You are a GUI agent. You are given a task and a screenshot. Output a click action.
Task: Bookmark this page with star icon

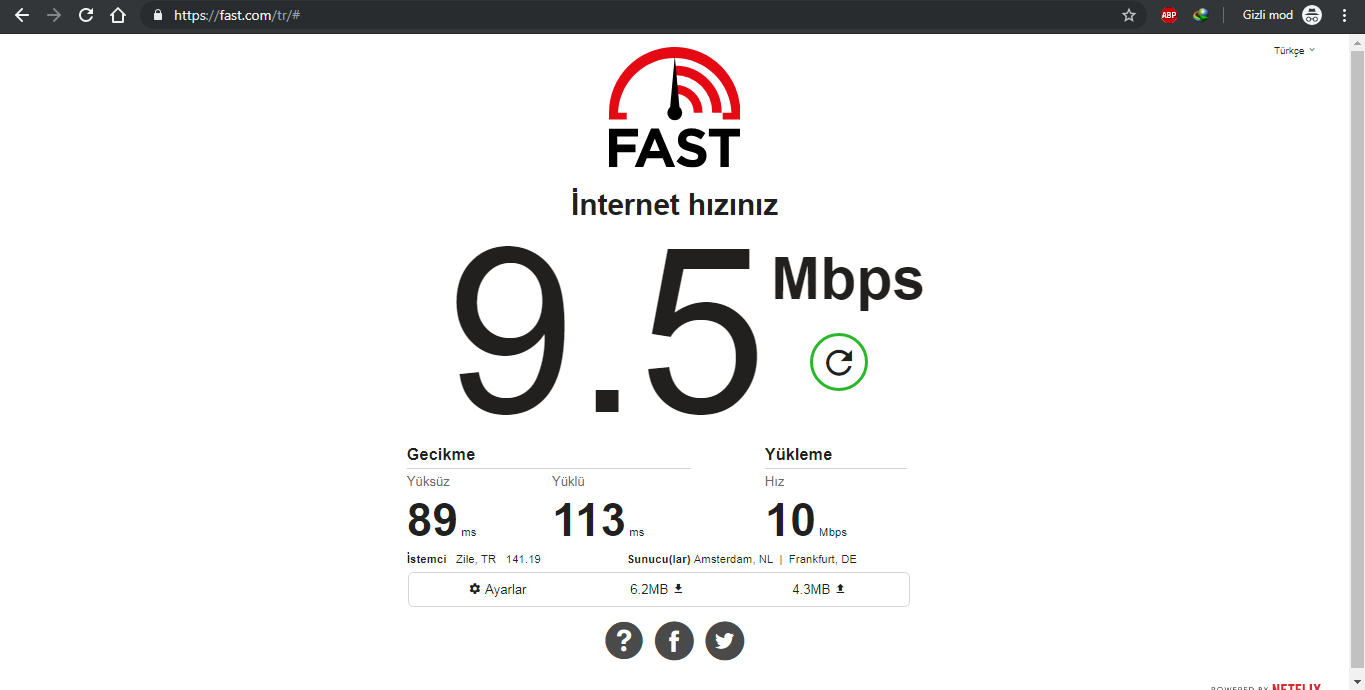[x=1129, y=15]
